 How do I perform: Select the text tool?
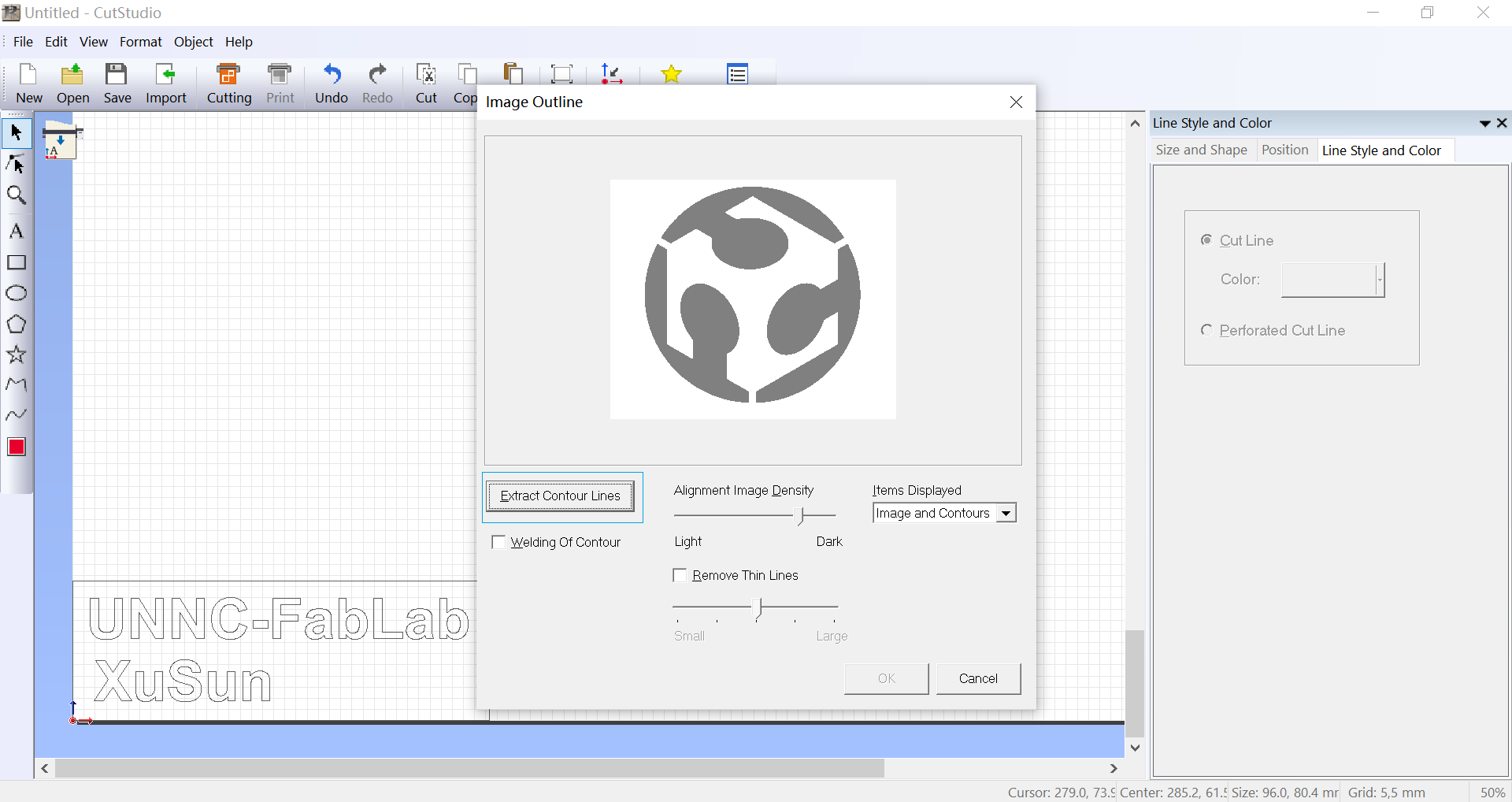17,231
